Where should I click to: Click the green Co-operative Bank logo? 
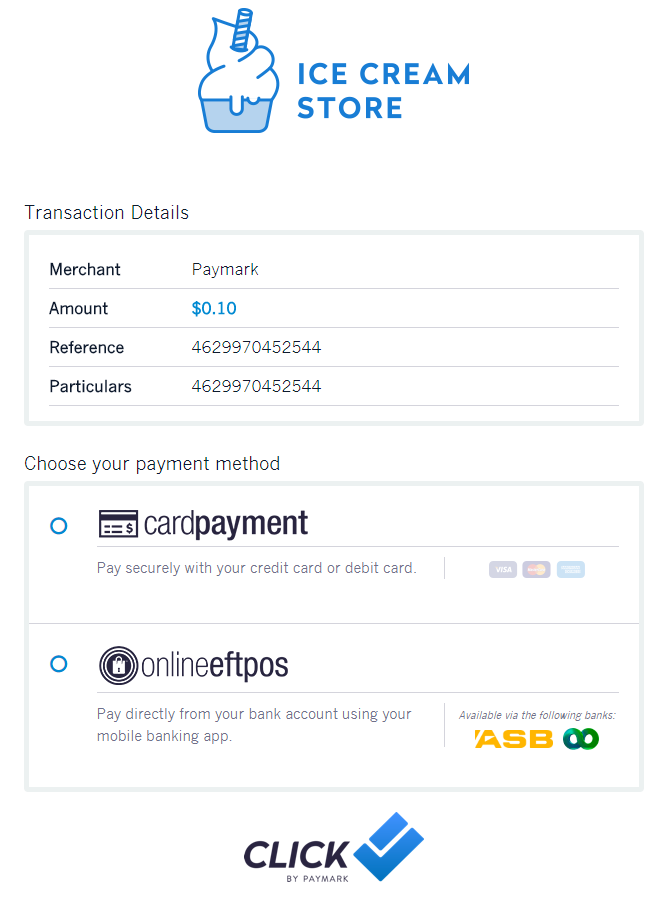[x=581, y=739]
